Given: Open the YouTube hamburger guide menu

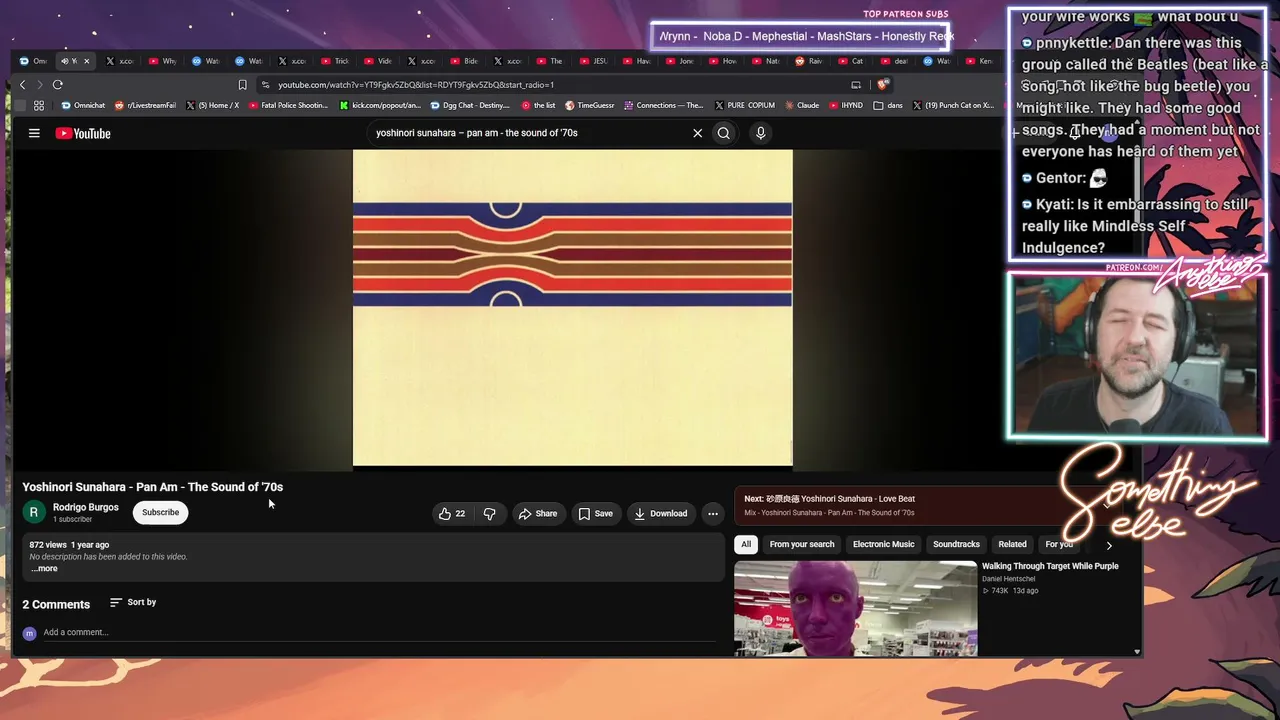Looking at the screenshot, I should tap(34, 133).
